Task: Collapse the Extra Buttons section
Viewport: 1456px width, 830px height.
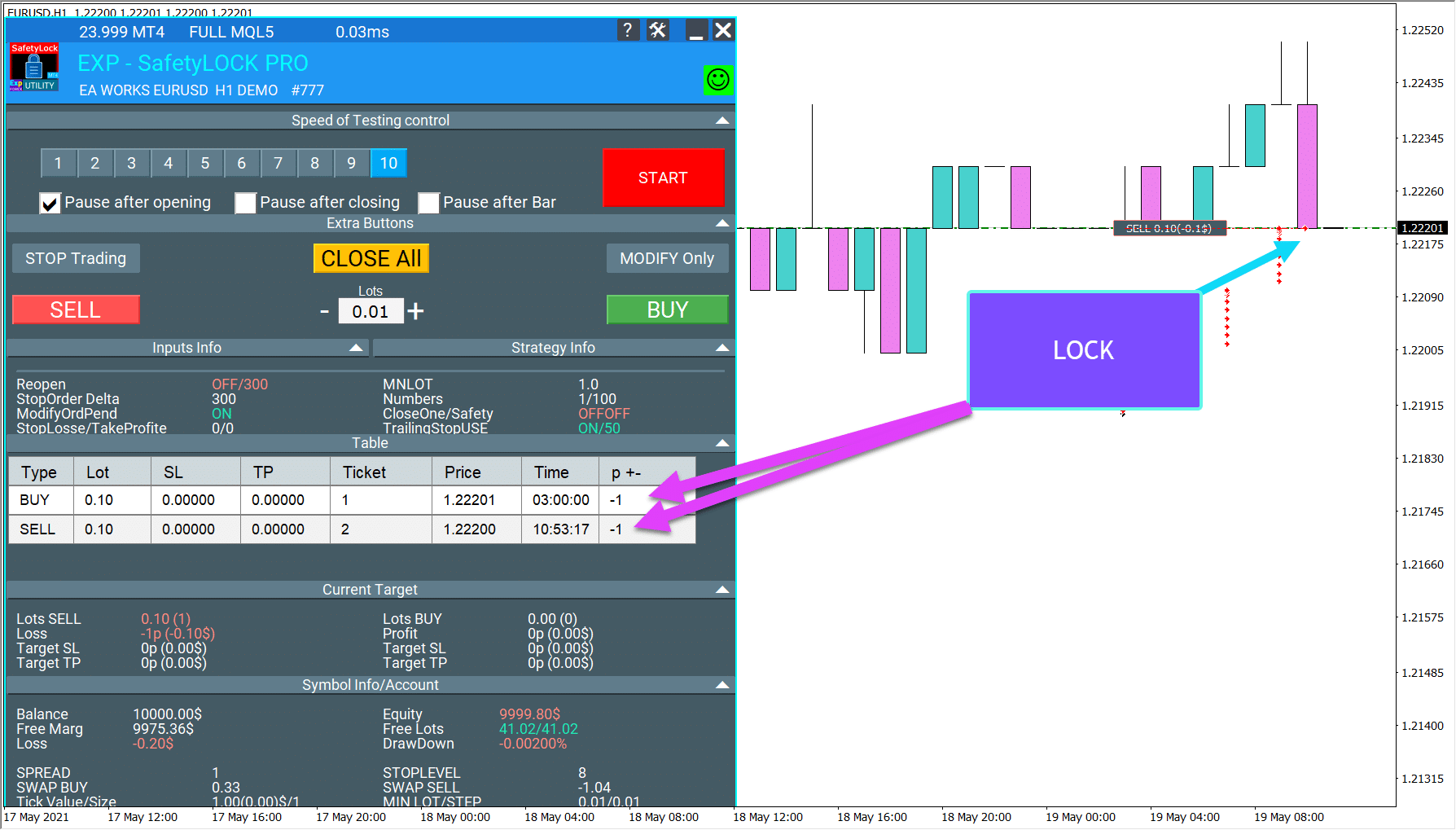Action: [x=721, y=223]
